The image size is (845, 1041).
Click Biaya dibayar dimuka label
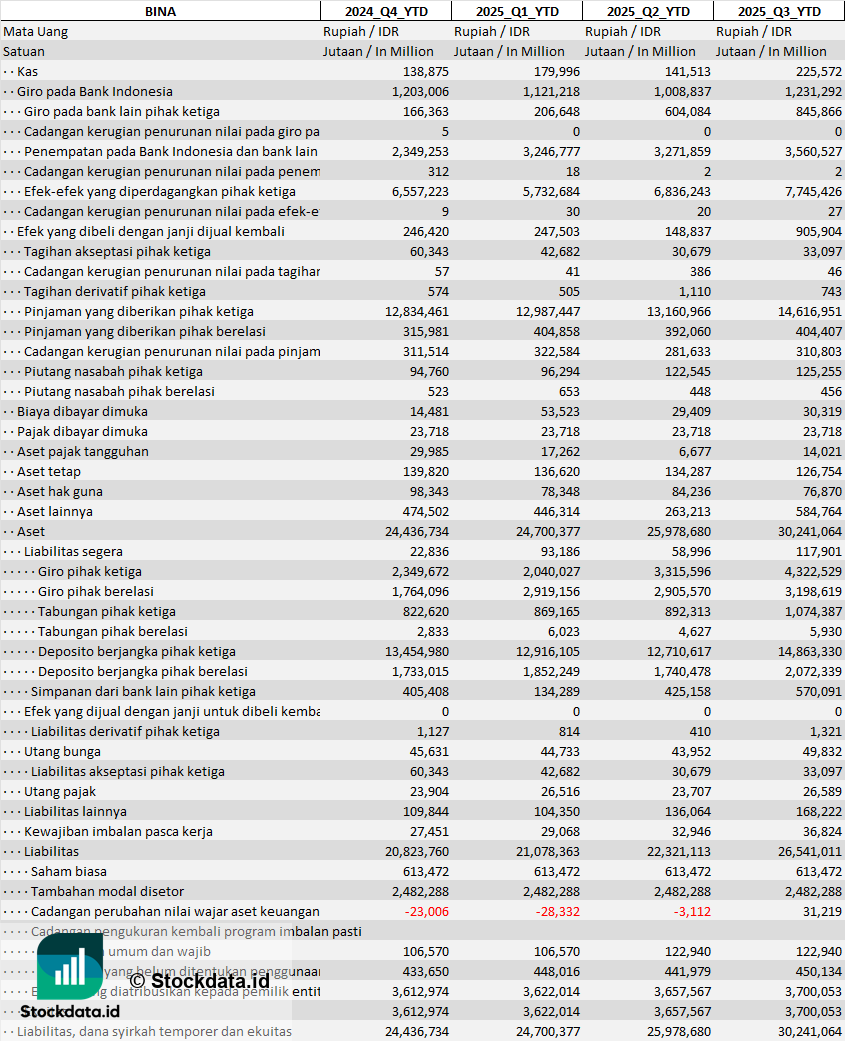click(82, 412)
